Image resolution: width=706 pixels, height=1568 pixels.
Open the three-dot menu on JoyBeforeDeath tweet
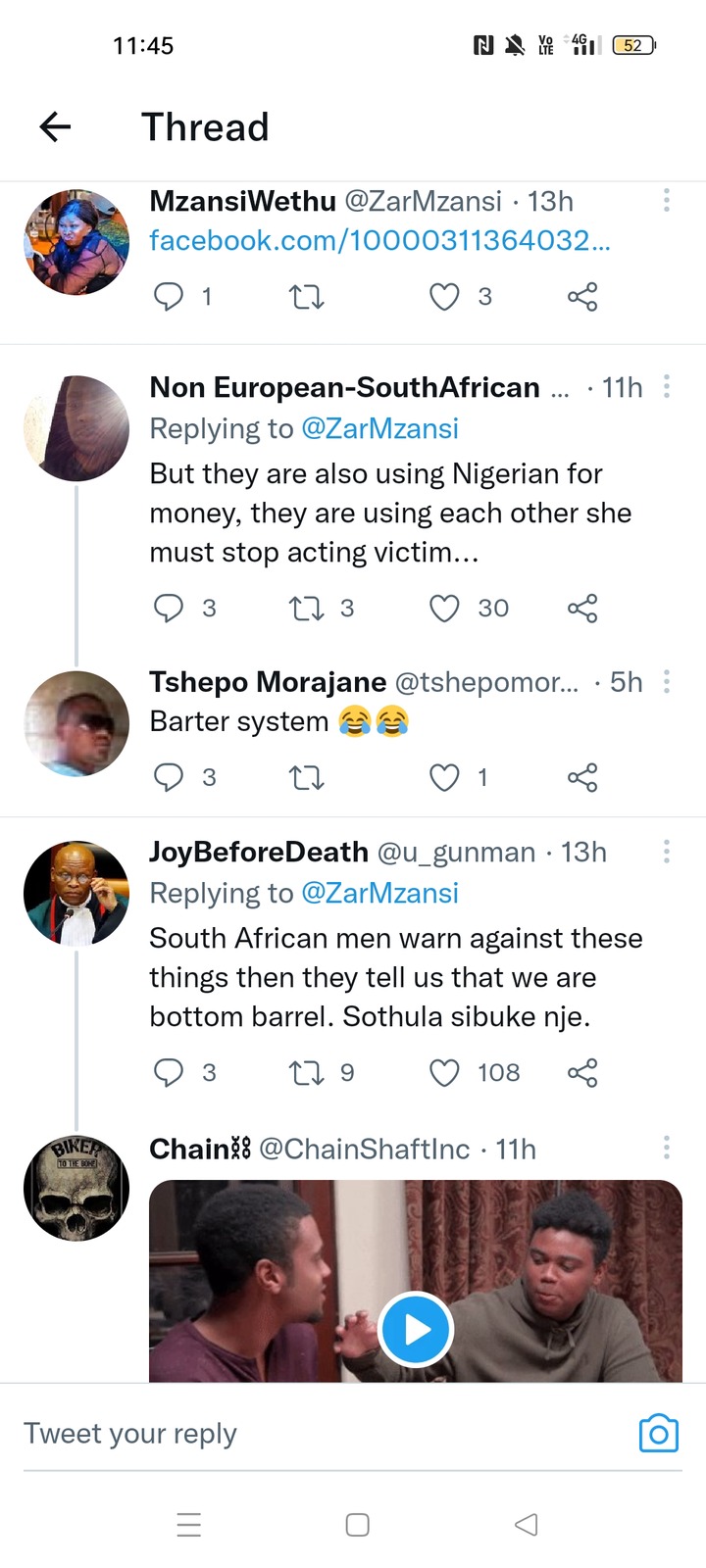(x=667, y=851)
